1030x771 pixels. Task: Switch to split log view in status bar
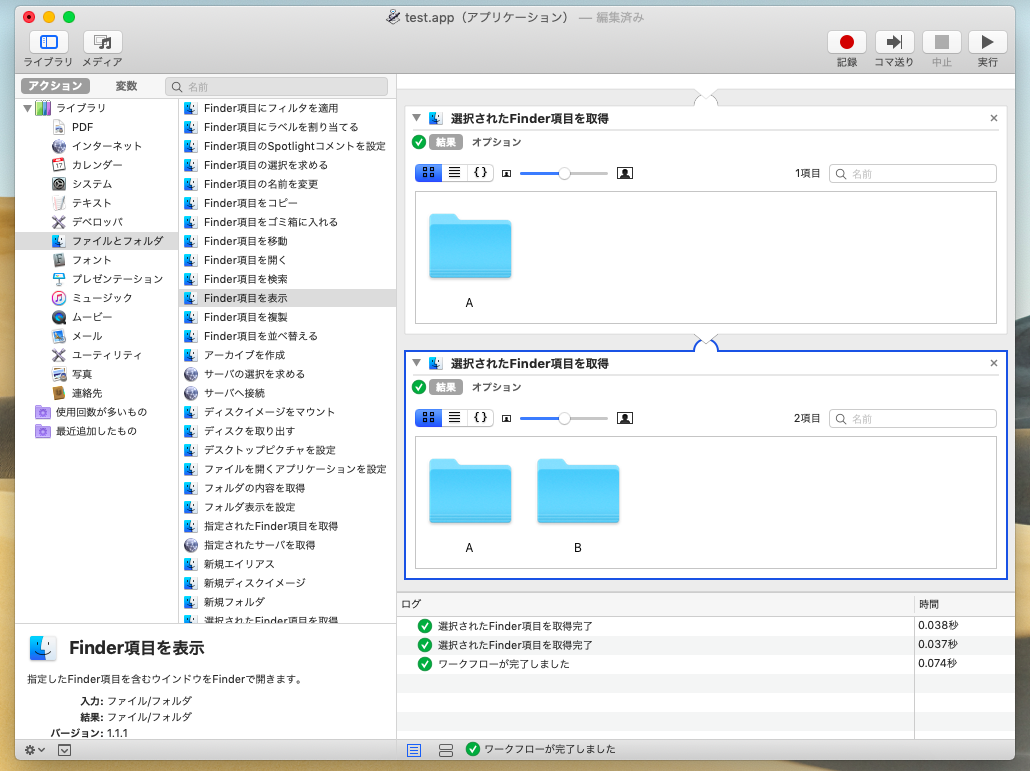pyautogui.click(x=446, y=750)
